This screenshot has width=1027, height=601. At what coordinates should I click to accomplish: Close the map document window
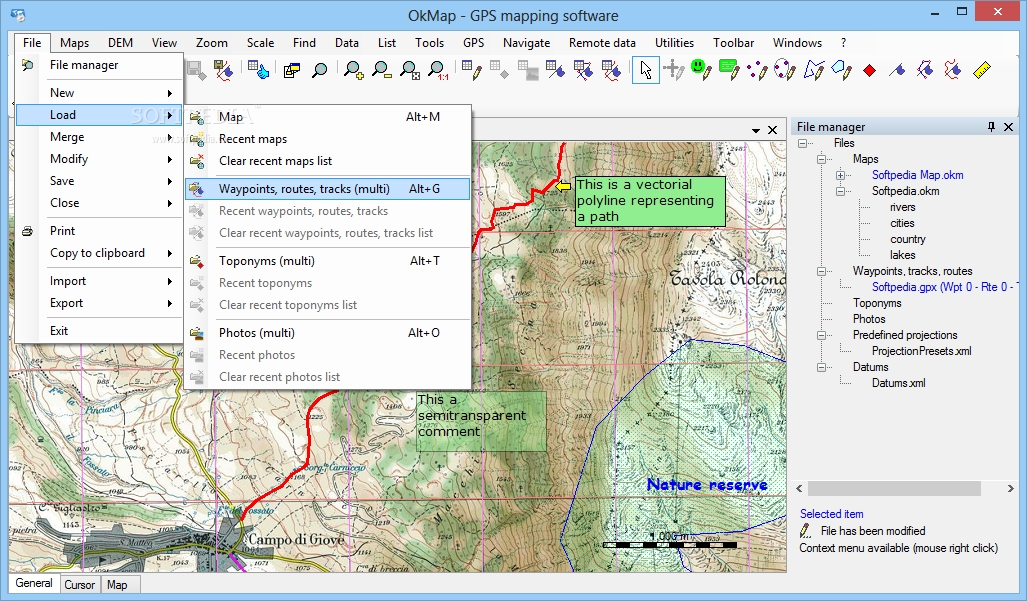773,130
